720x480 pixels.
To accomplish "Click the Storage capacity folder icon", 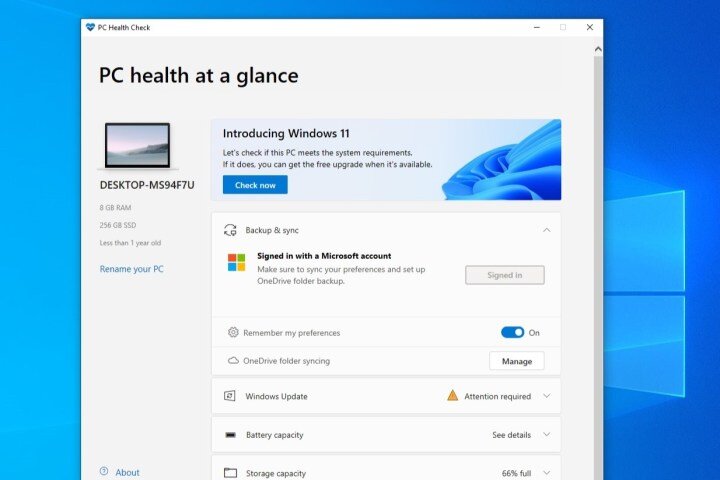I will tap(230, 473).
